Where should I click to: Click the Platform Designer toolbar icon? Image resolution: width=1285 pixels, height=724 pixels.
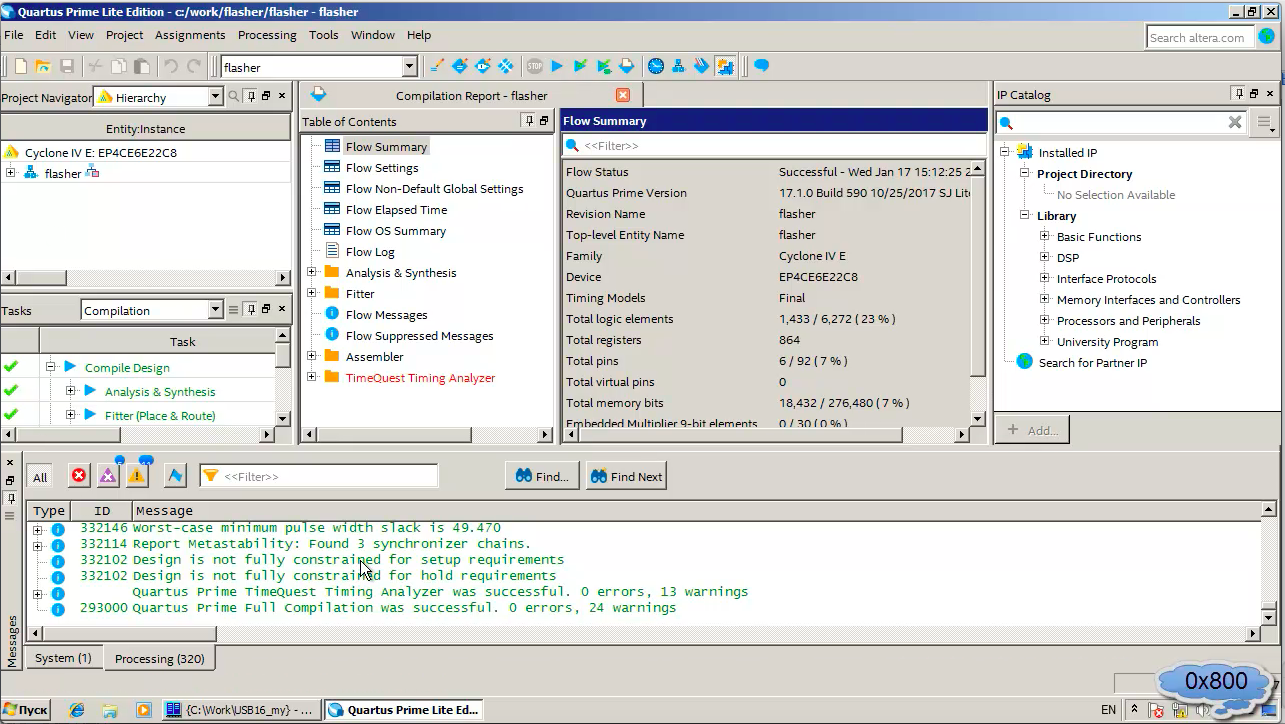pos(725,67)
